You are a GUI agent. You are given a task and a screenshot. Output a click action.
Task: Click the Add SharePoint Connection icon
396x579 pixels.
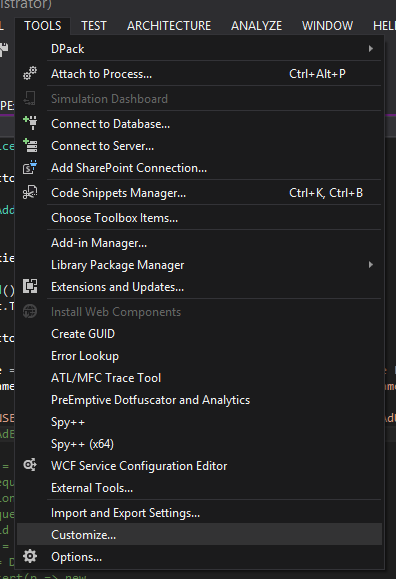click(x=30, y=167)
